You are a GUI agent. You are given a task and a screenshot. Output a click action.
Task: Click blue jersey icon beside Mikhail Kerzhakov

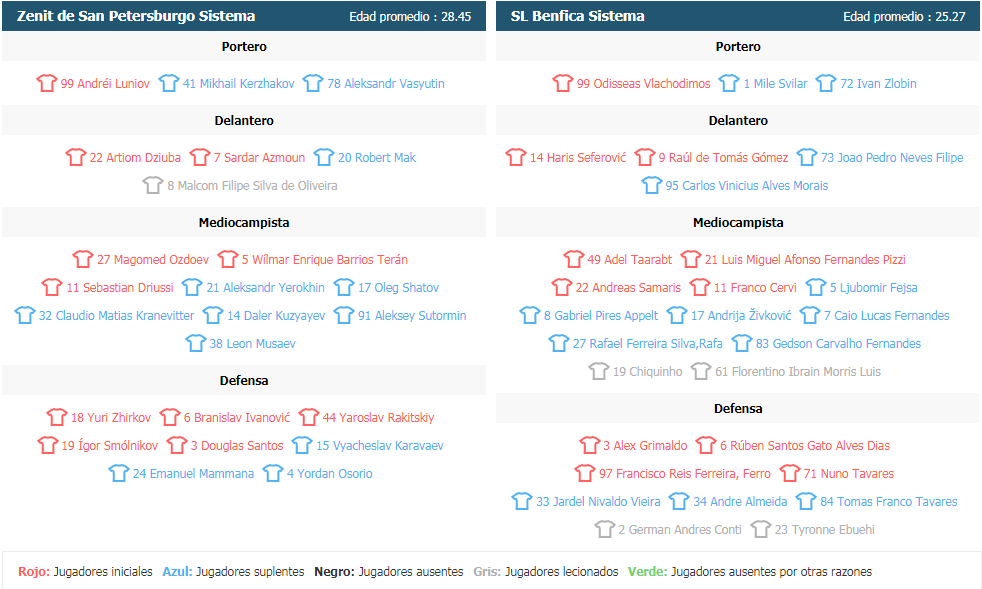click(x=168, y=83)
